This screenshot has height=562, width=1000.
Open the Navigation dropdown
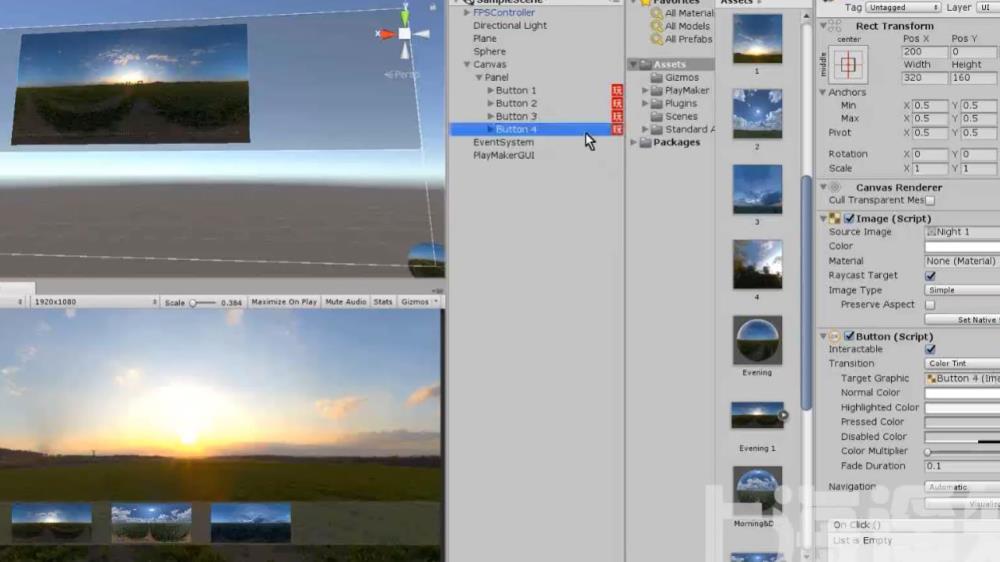[x=962, y=487]
